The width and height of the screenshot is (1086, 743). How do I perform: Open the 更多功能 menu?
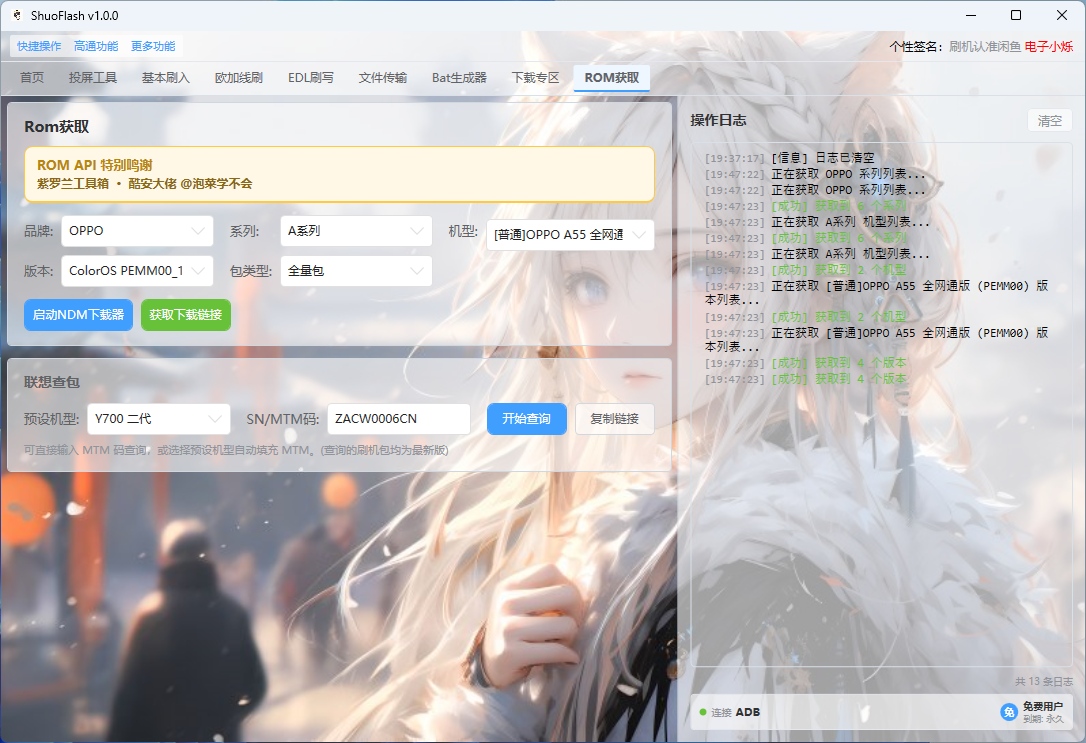tap(153, 46)
